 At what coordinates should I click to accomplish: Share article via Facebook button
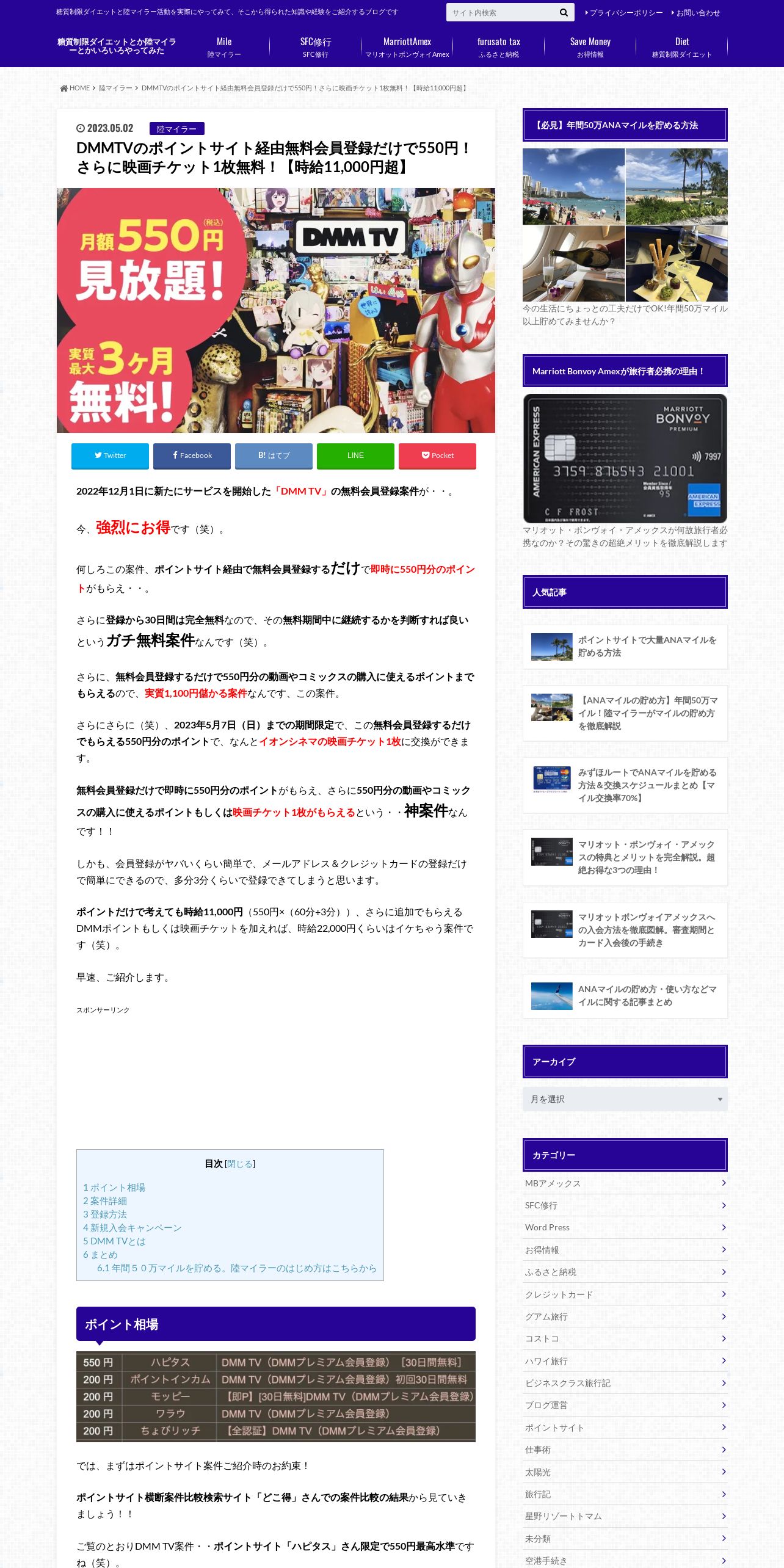click(x=192, y=456)
